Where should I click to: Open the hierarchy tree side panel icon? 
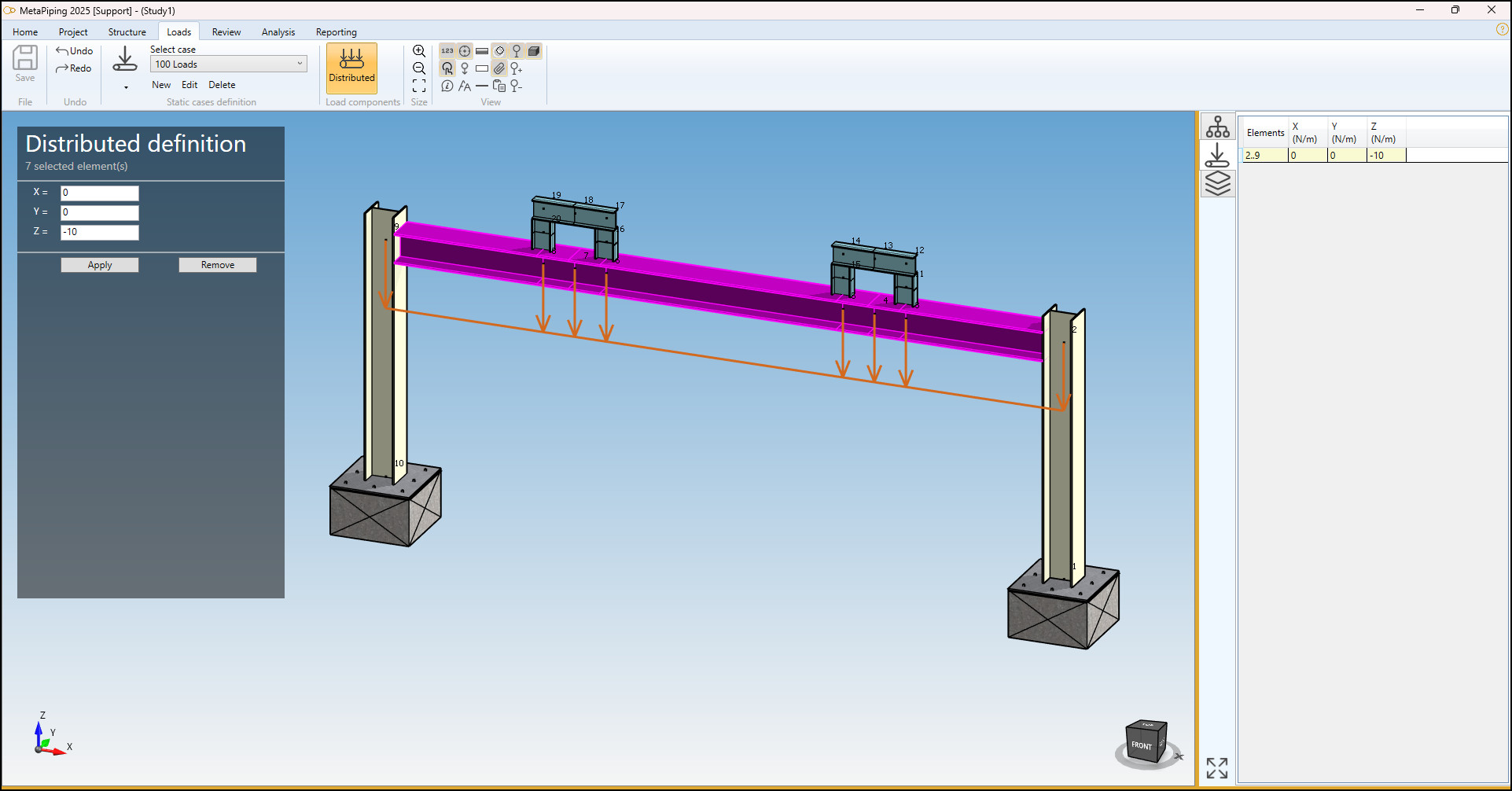tap(1217, 127)
